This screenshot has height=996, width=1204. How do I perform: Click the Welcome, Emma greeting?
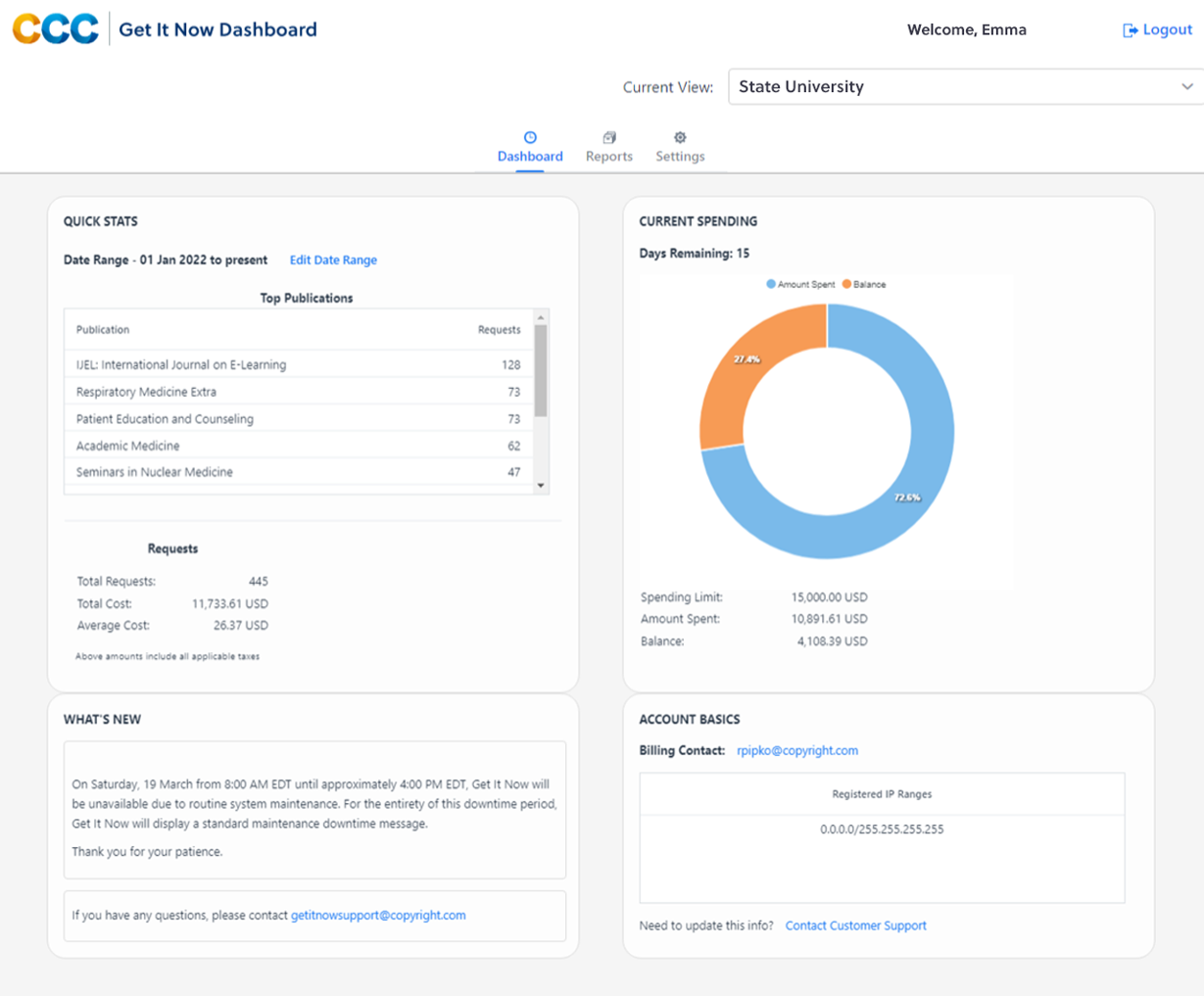pos(967,29)
